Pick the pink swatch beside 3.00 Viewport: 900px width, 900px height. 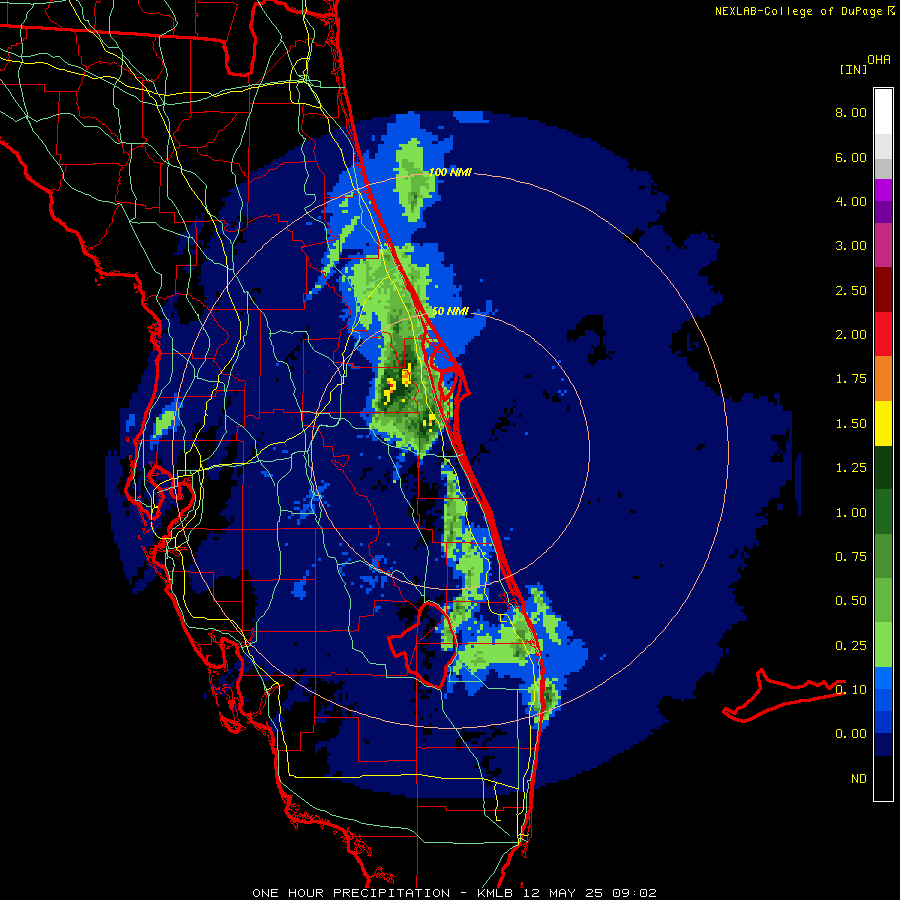[883, 245]
